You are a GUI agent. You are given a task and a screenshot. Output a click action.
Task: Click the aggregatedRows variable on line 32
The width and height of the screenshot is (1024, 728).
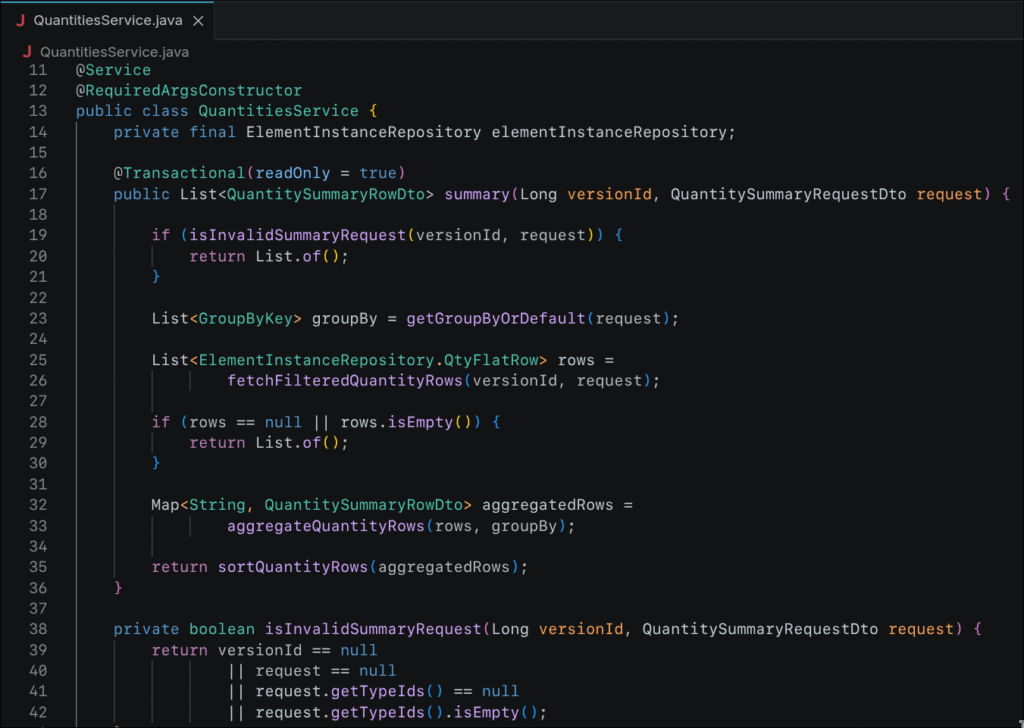coord(547,505)
